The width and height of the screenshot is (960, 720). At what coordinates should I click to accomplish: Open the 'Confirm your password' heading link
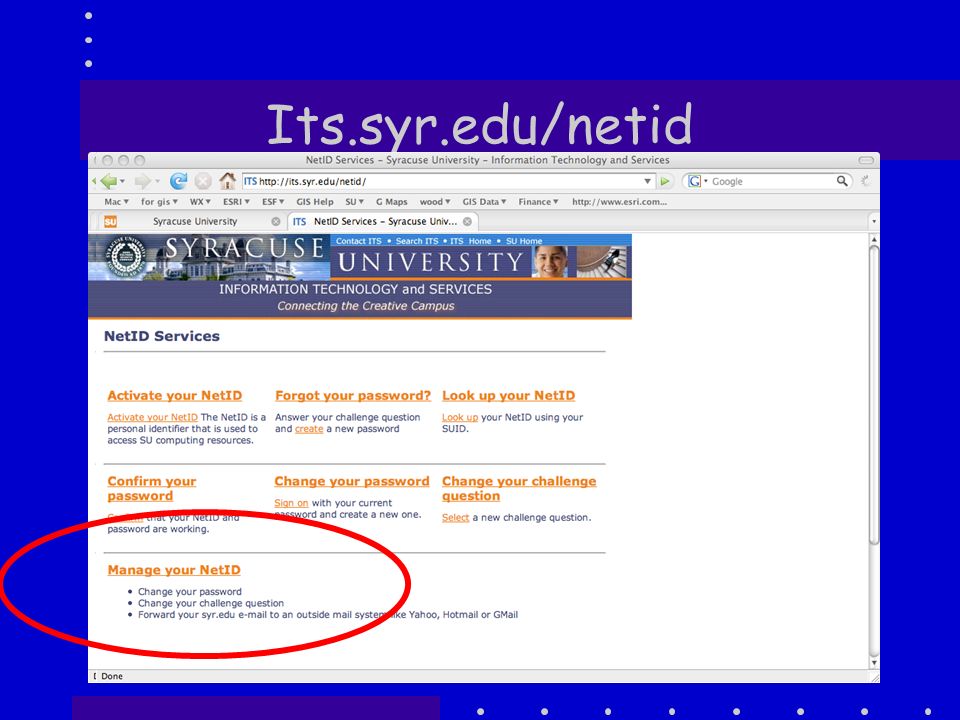(152, 489)
